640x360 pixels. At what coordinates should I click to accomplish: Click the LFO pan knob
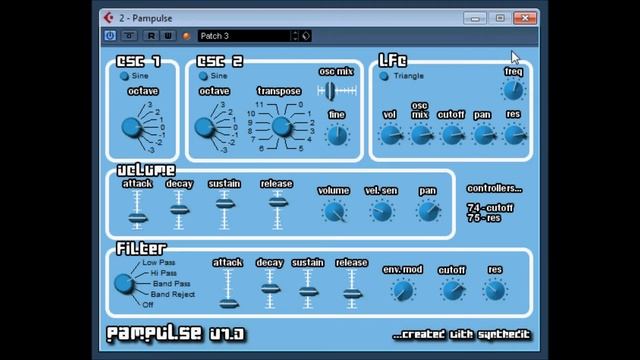click(x=483, y=135)
